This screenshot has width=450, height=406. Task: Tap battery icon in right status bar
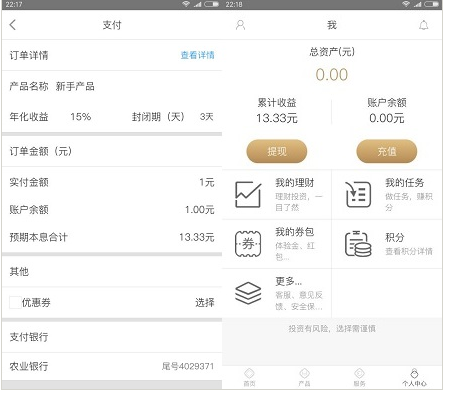[431, 4]
